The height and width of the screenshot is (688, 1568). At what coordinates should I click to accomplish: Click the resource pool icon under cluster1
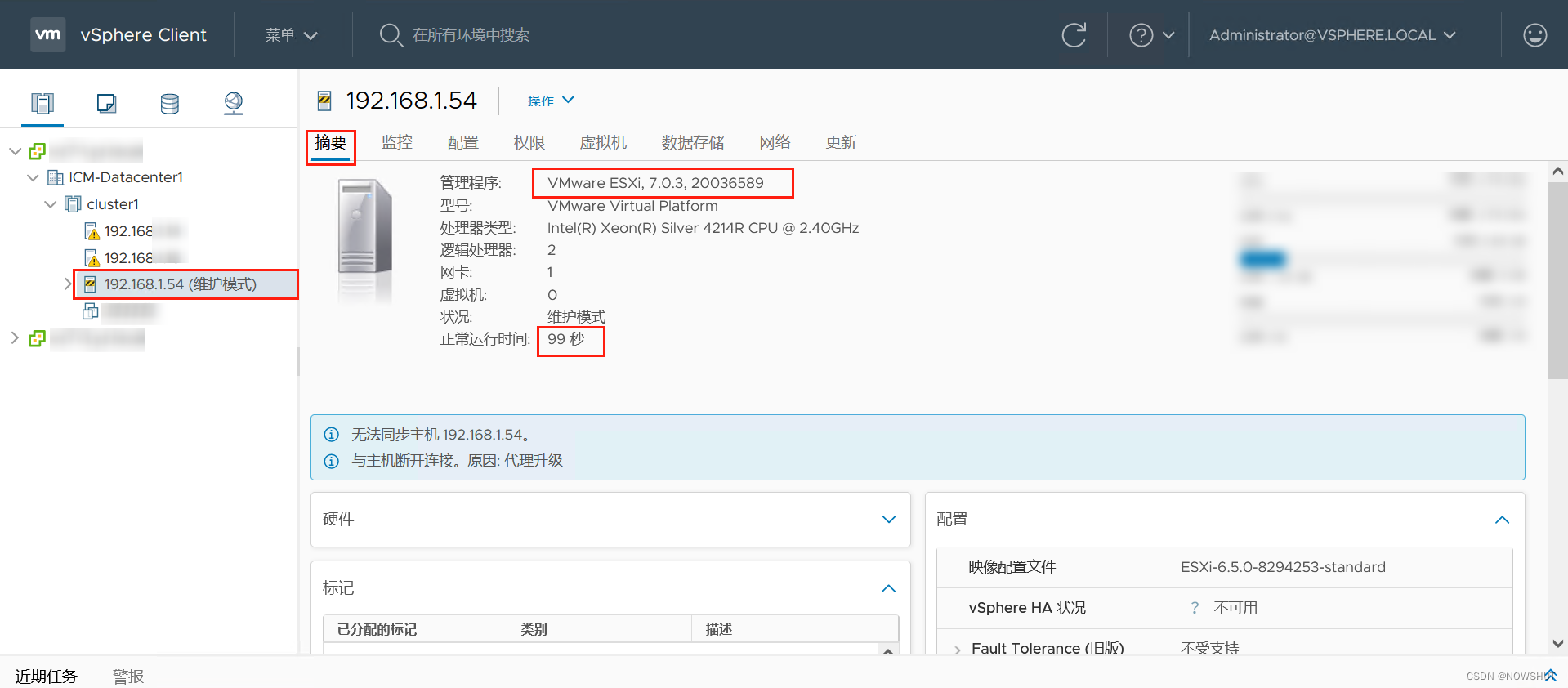click(x=91, y=310)
